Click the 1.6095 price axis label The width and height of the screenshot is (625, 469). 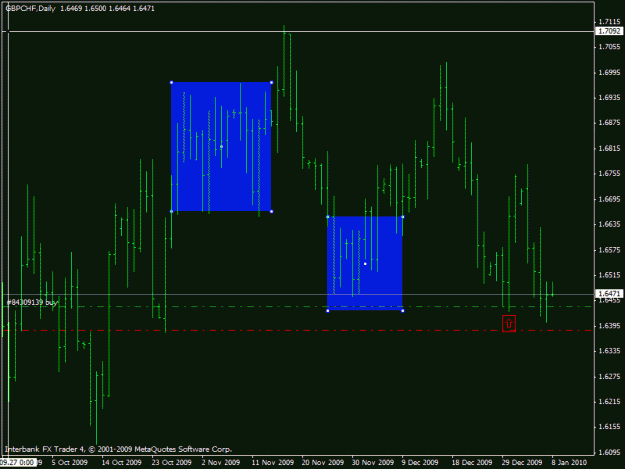pyautogui.click(x=609, y=452)
